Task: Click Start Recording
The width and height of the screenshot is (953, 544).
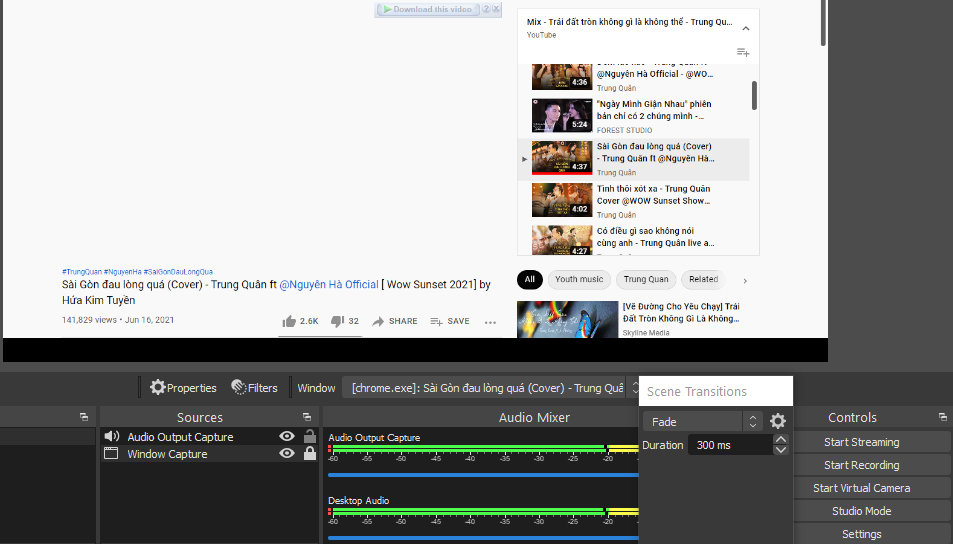Action: 861,465
